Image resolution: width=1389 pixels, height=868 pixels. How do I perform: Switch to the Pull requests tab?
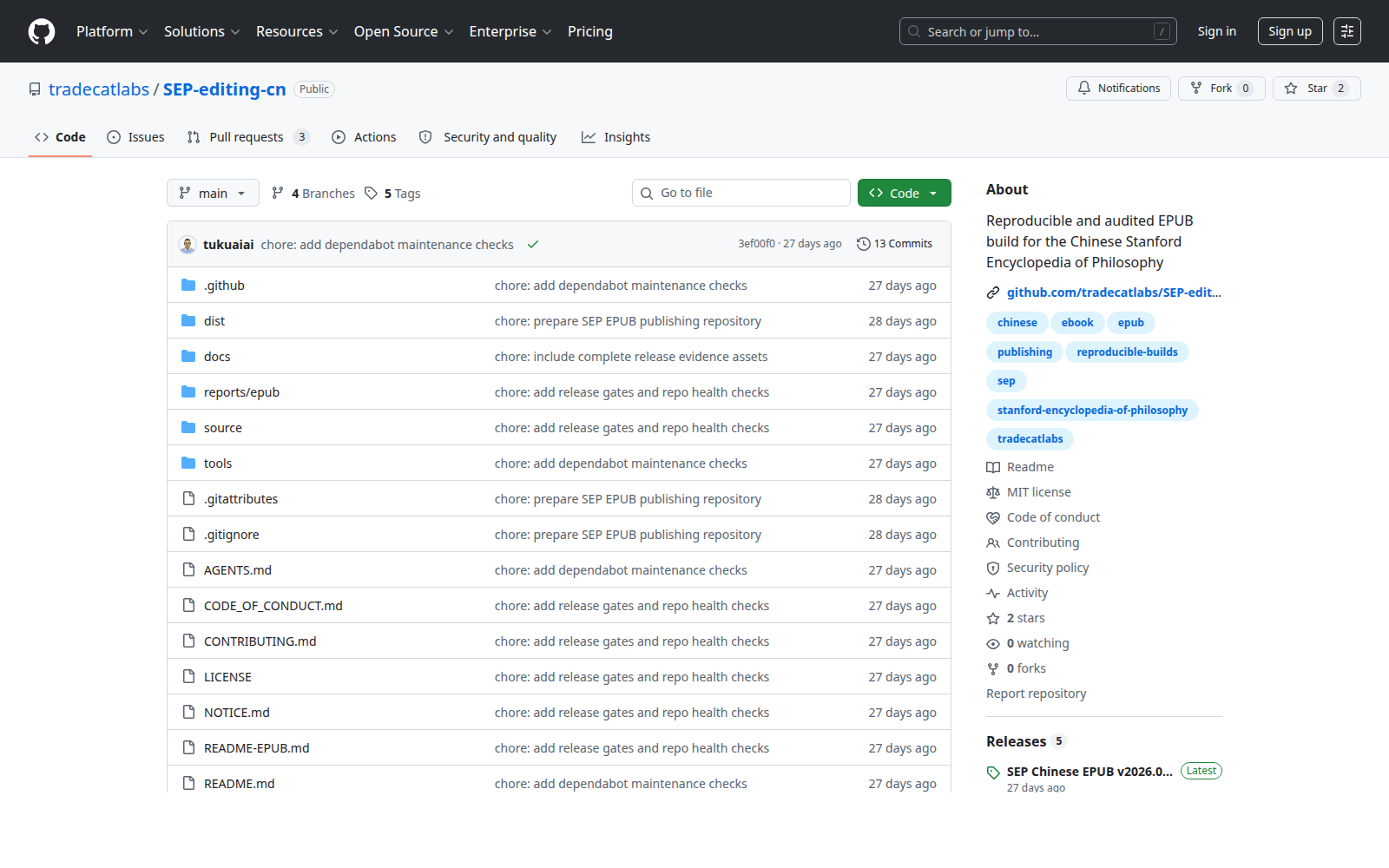[247, 137]
